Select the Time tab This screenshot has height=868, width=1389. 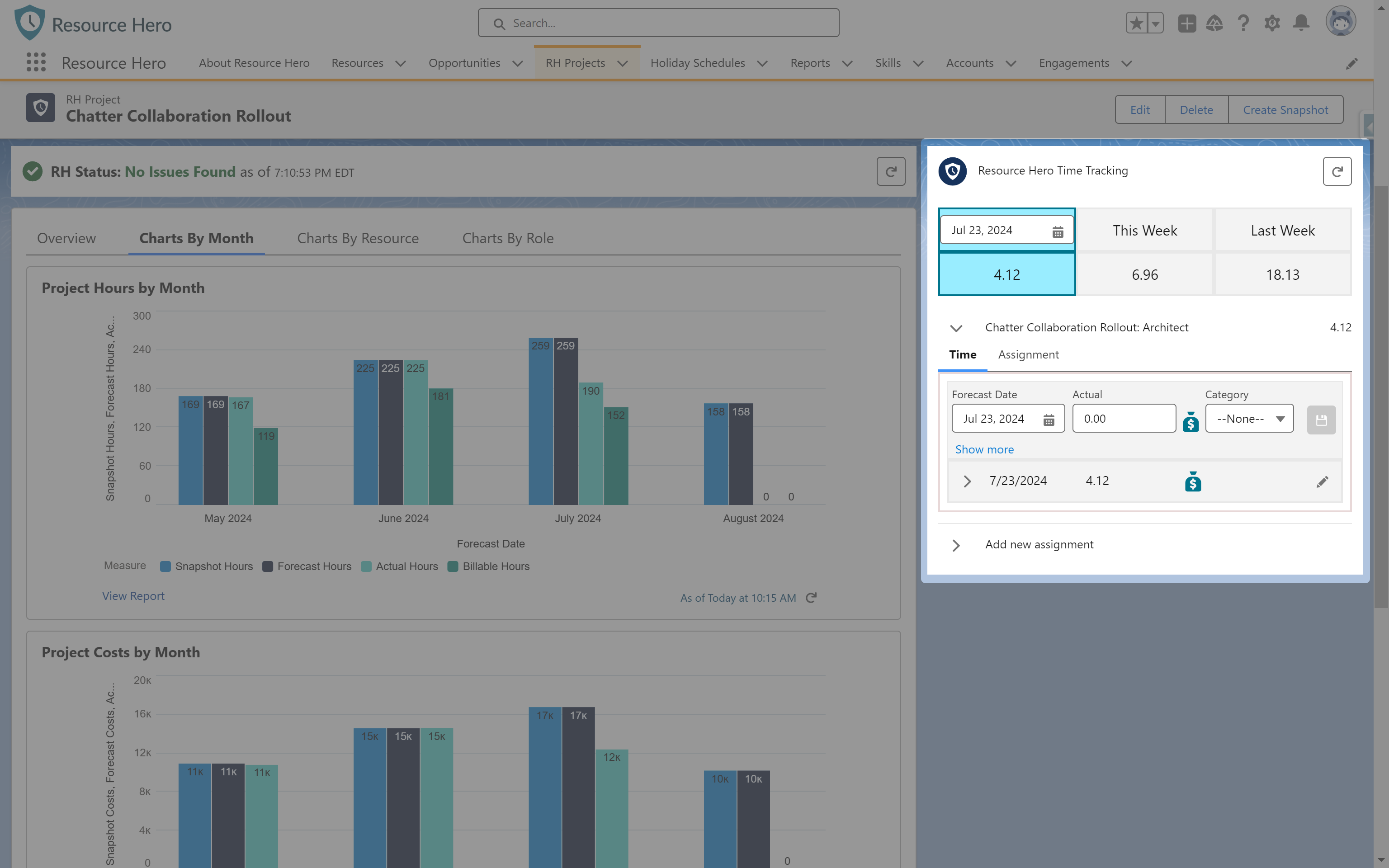(x=963, y=355)
